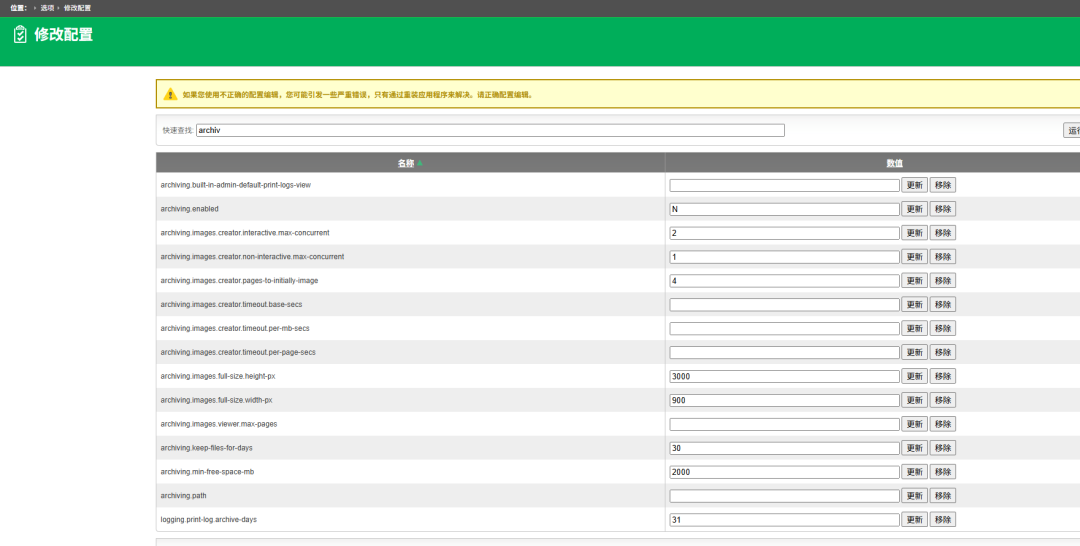Screen dimensions: 1080x546
Task: Click 更新 for timeout.per-page-secs row
Action: pyautogui.click(x=914, y=352)
